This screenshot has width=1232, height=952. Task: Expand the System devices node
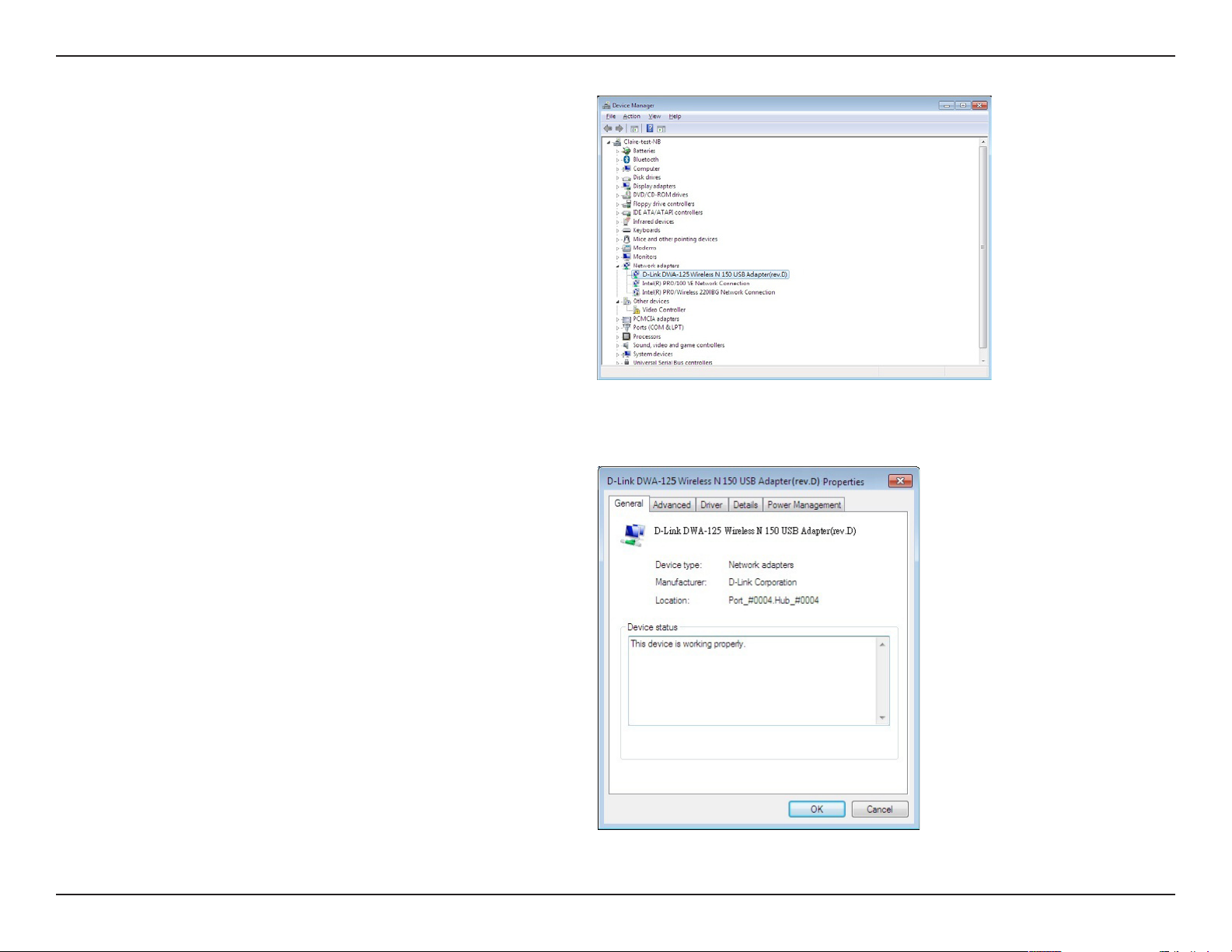[x=618, y=354]
